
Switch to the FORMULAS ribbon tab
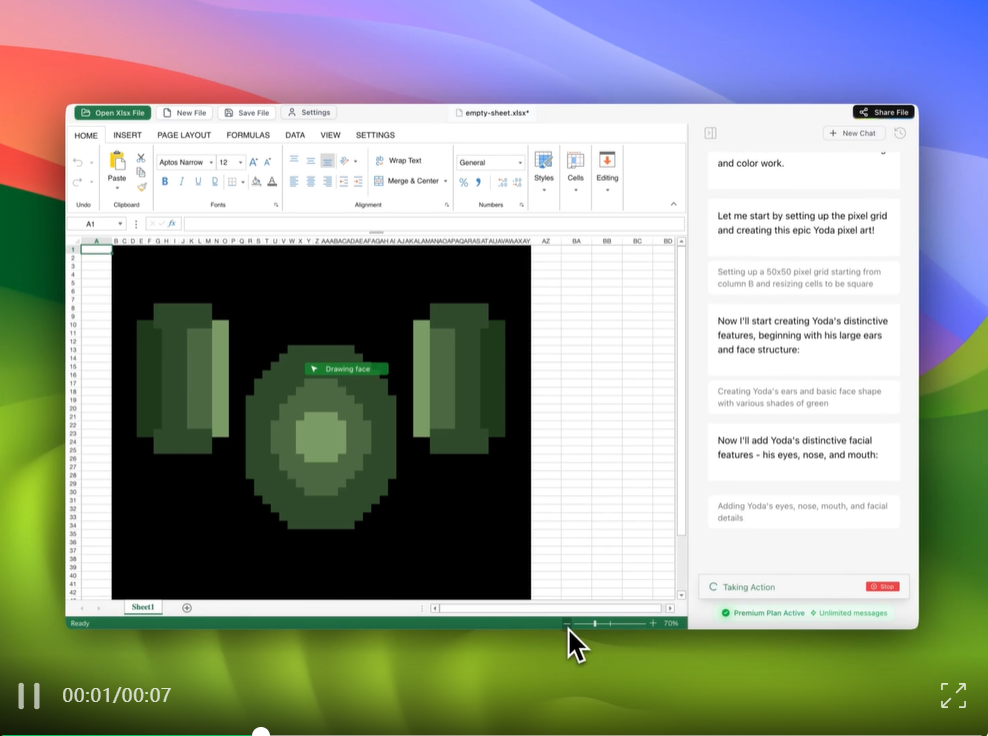[248, 135]
